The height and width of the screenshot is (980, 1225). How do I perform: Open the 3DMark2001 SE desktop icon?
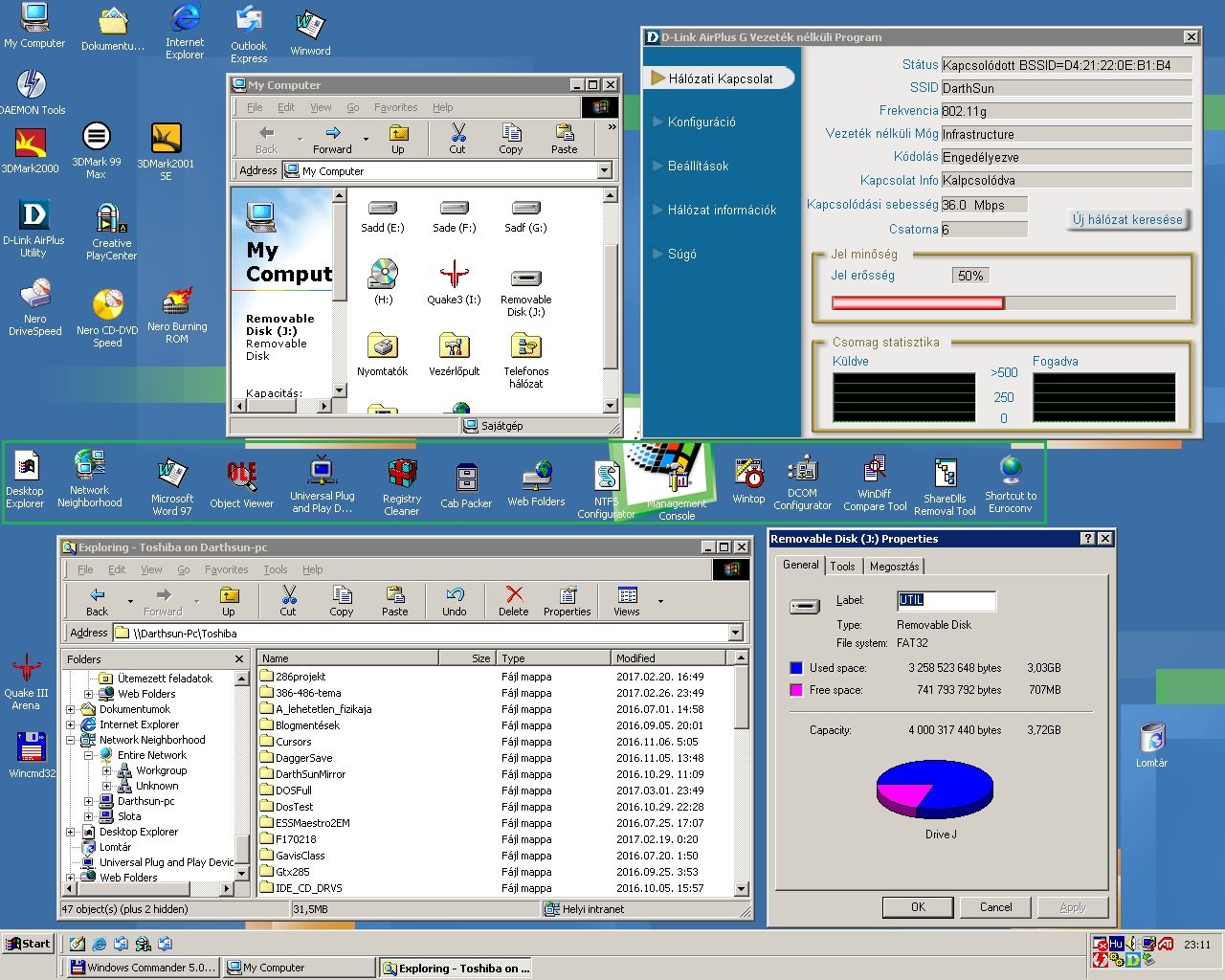[166, 150]
